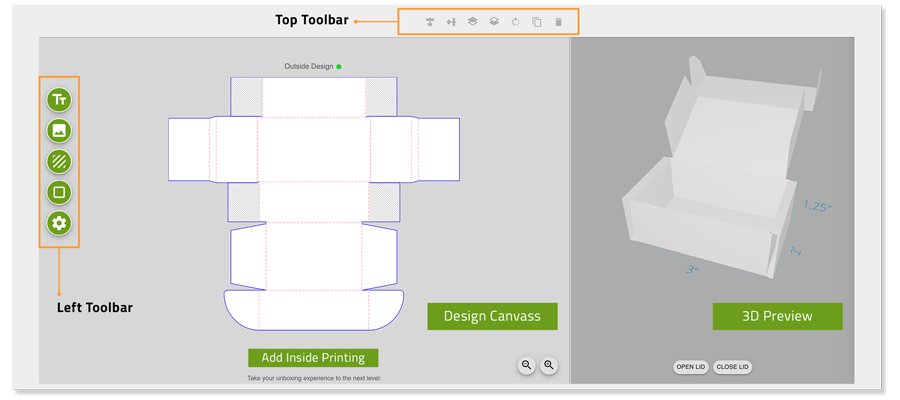Screen dimensions: 900x400
Task: Click Add Inside Printing button
Action: coord(313,358)
